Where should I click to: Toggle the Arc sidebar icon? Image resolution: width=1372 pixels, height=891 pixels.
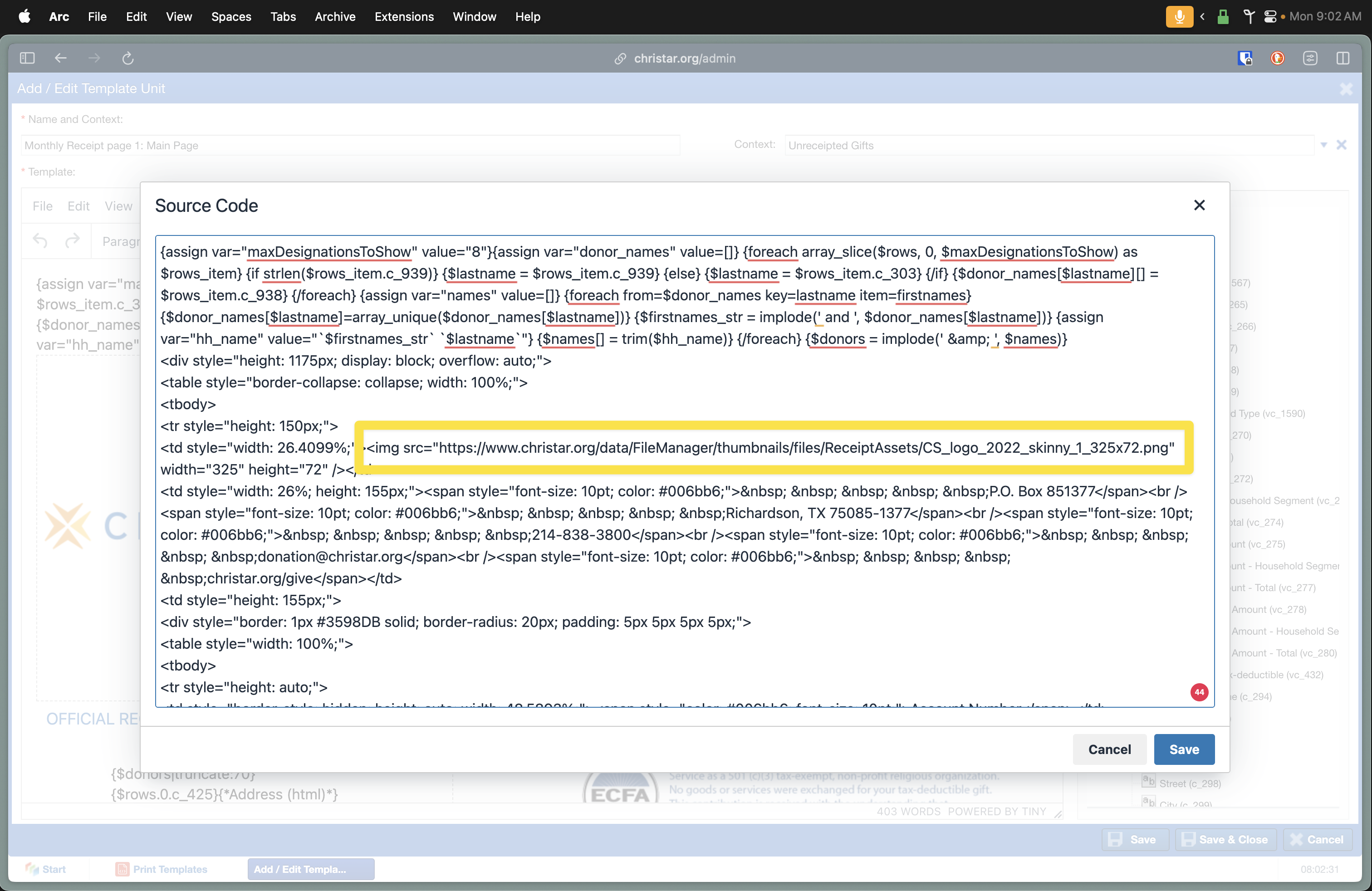coord(27,58)
